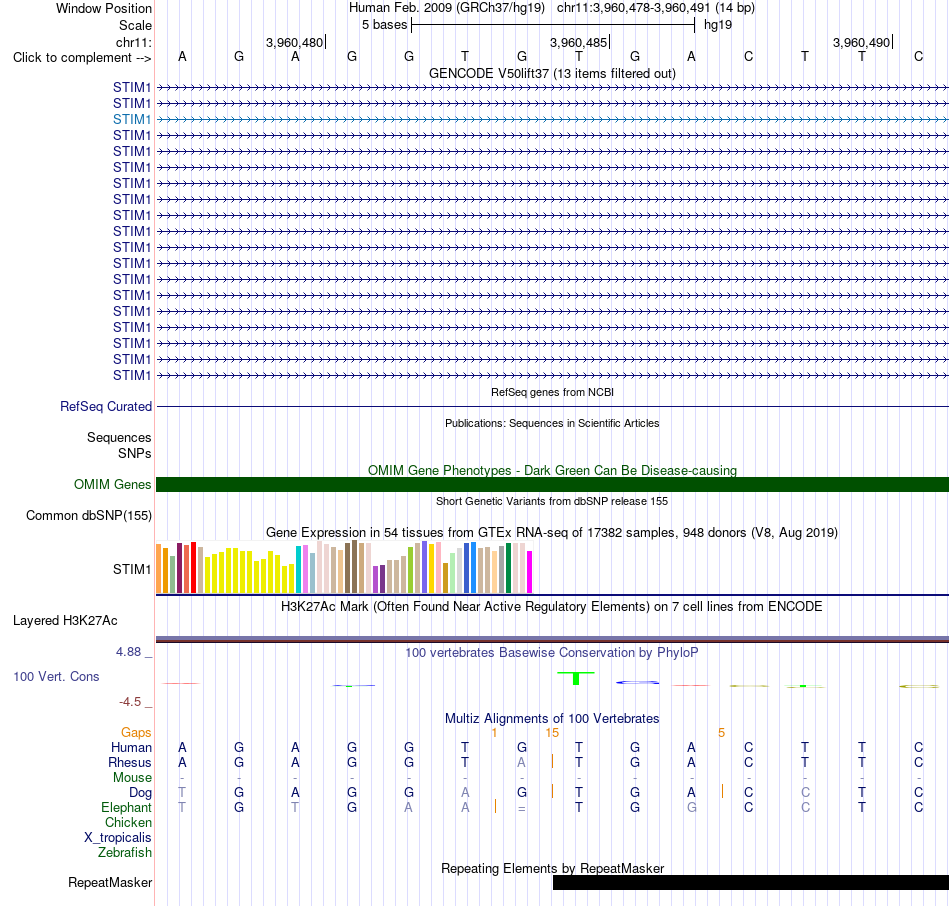Click 'Click to complement -->' to complement bases
The width and height of the screenshot is (950, 906).
(82, 58)
